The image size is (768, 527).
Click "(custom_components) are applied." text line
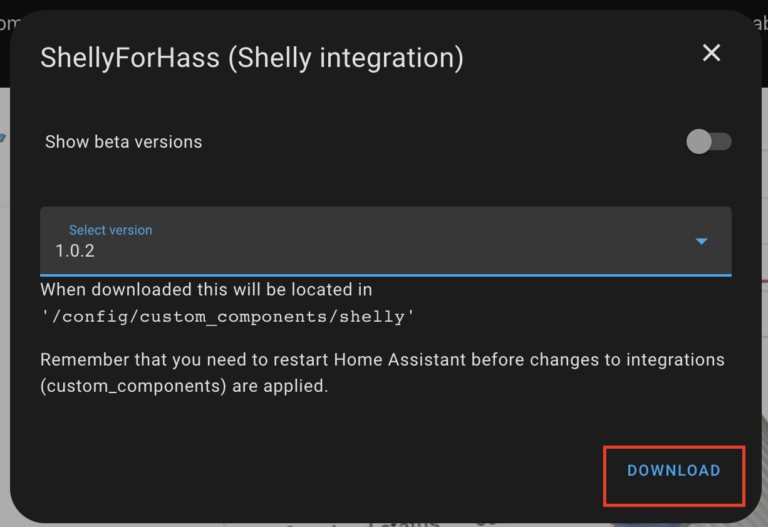184,385
